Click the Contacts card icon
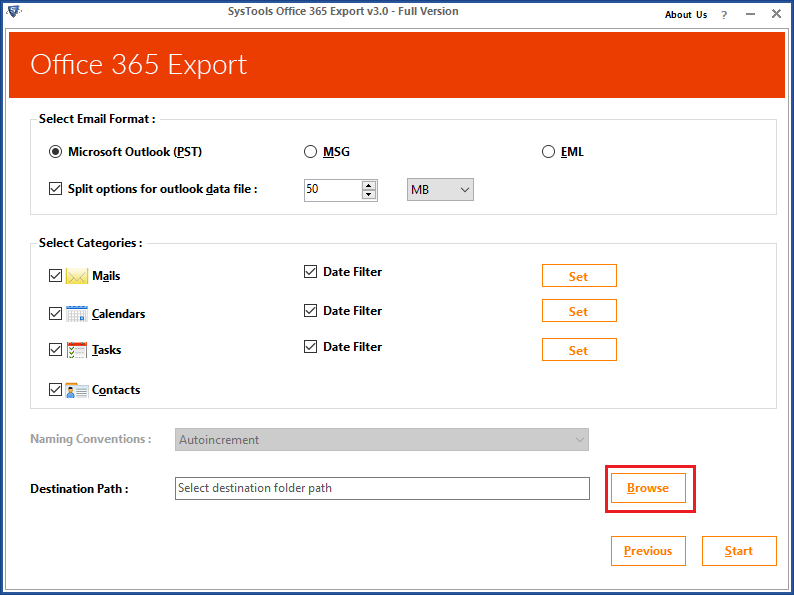 (x=77, y=390)
